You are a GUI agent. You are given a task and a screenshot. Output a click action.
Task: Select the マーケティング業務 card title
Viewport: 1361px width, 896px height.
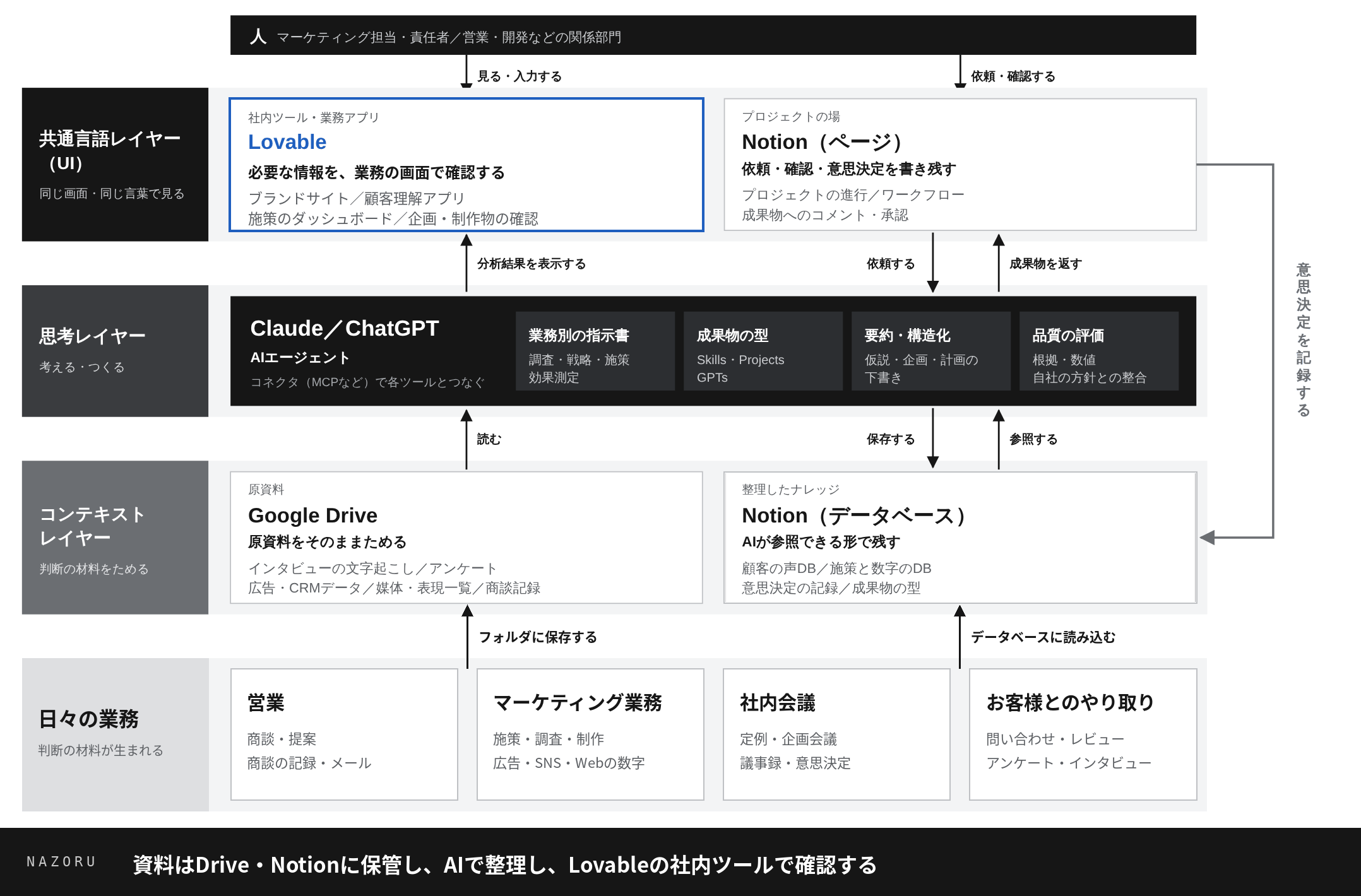point(578,702)
